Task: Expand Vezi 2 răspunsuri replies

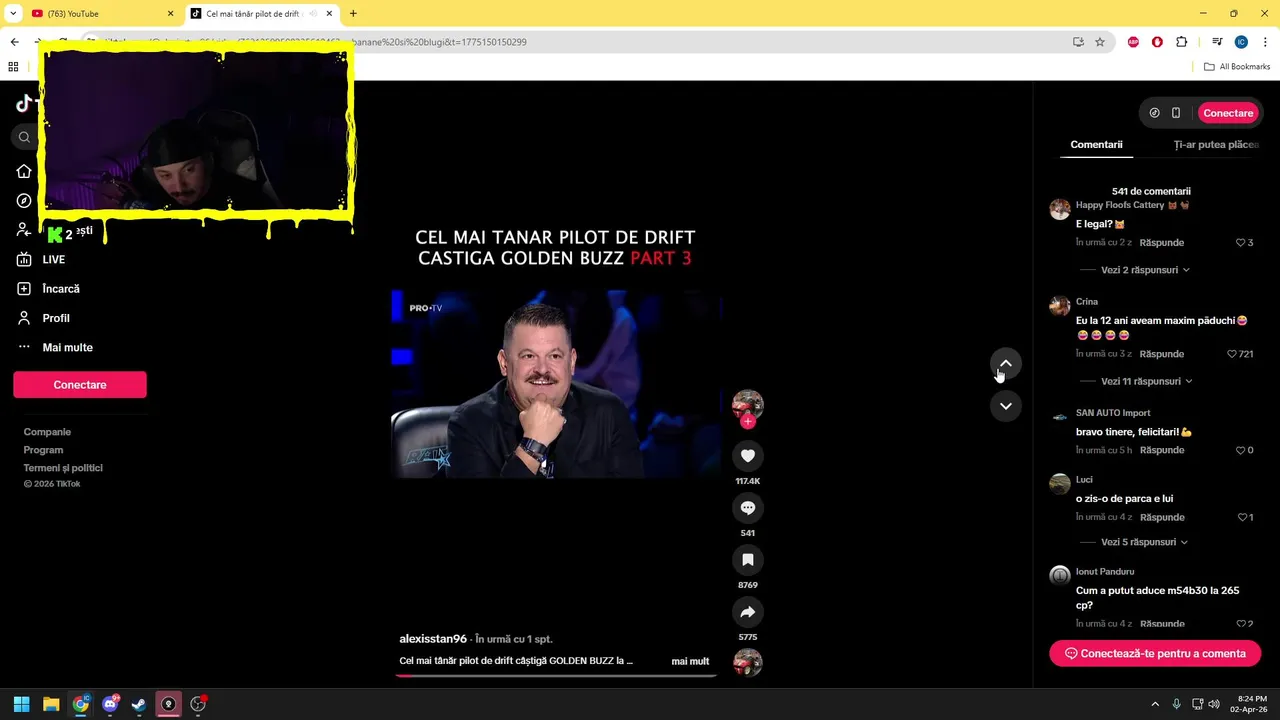Action: (1145, 270)
